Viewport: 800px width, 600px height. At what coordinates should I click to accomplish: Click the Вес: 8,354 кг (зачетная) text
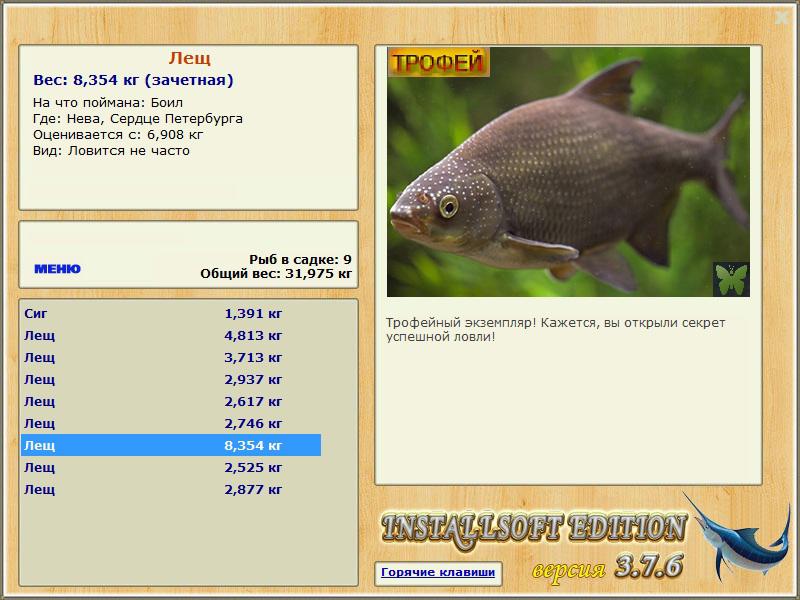pyautogui.click(x=133, y=80)
